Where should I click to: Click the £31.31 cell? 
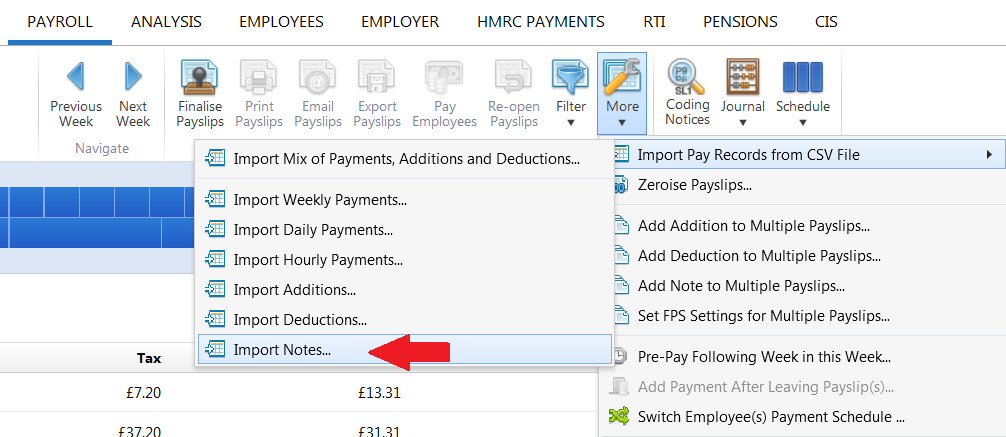coord(379,432)
